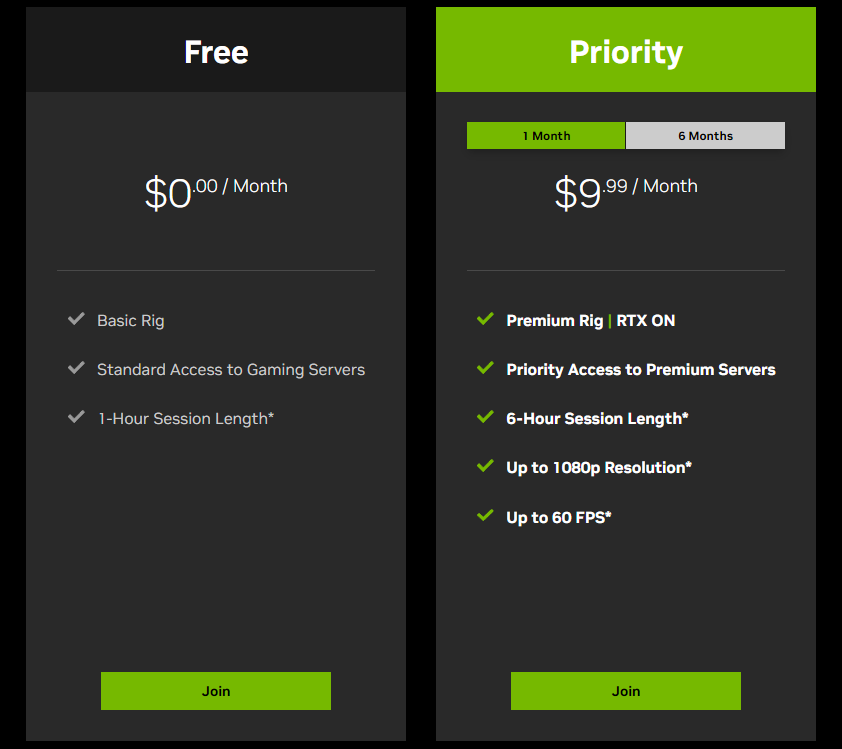The image size is (842, 749).
Task: Click green checkmark next to Up to 1080p Resolution
Action: (x=486, y=466)
